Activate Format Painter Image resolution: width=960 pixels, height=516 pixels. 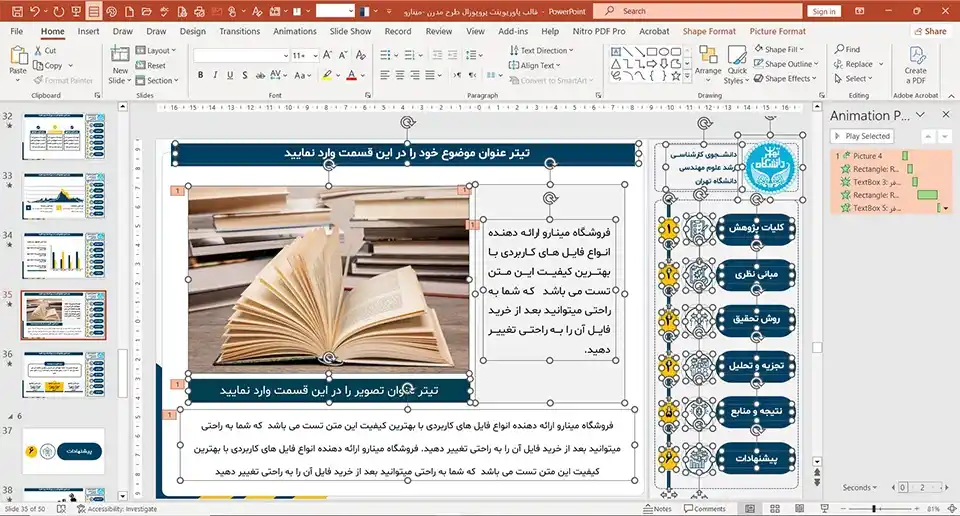click(64, 80)
